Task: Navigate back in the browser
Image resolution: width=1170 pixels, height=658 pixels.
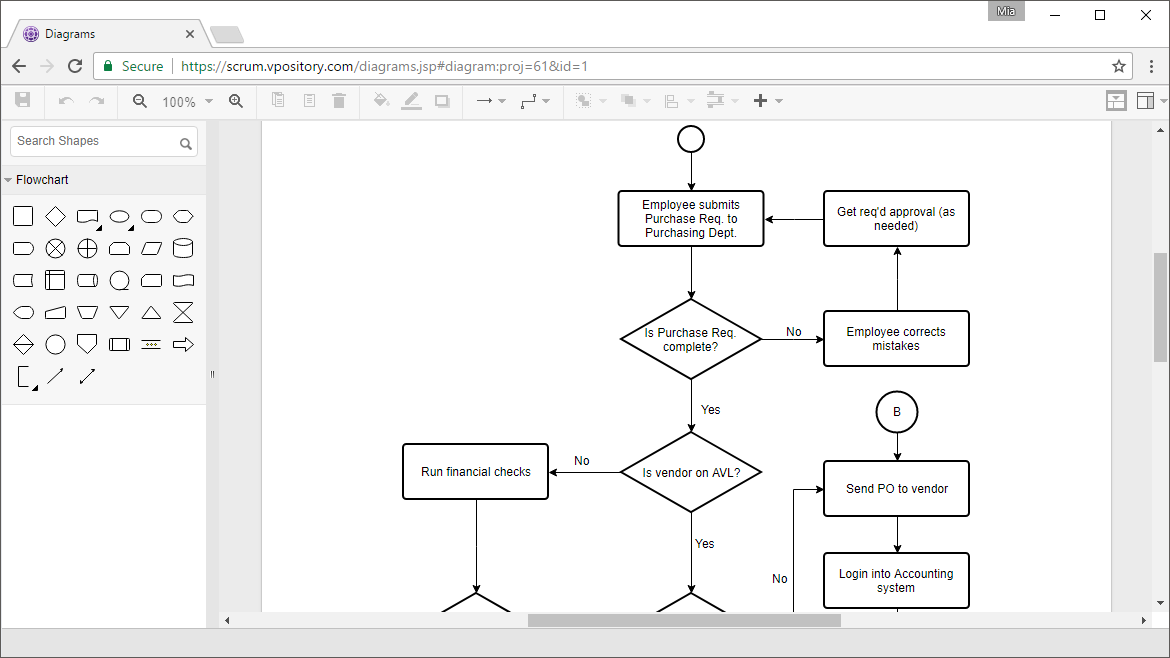Action: tap(18, 64)
